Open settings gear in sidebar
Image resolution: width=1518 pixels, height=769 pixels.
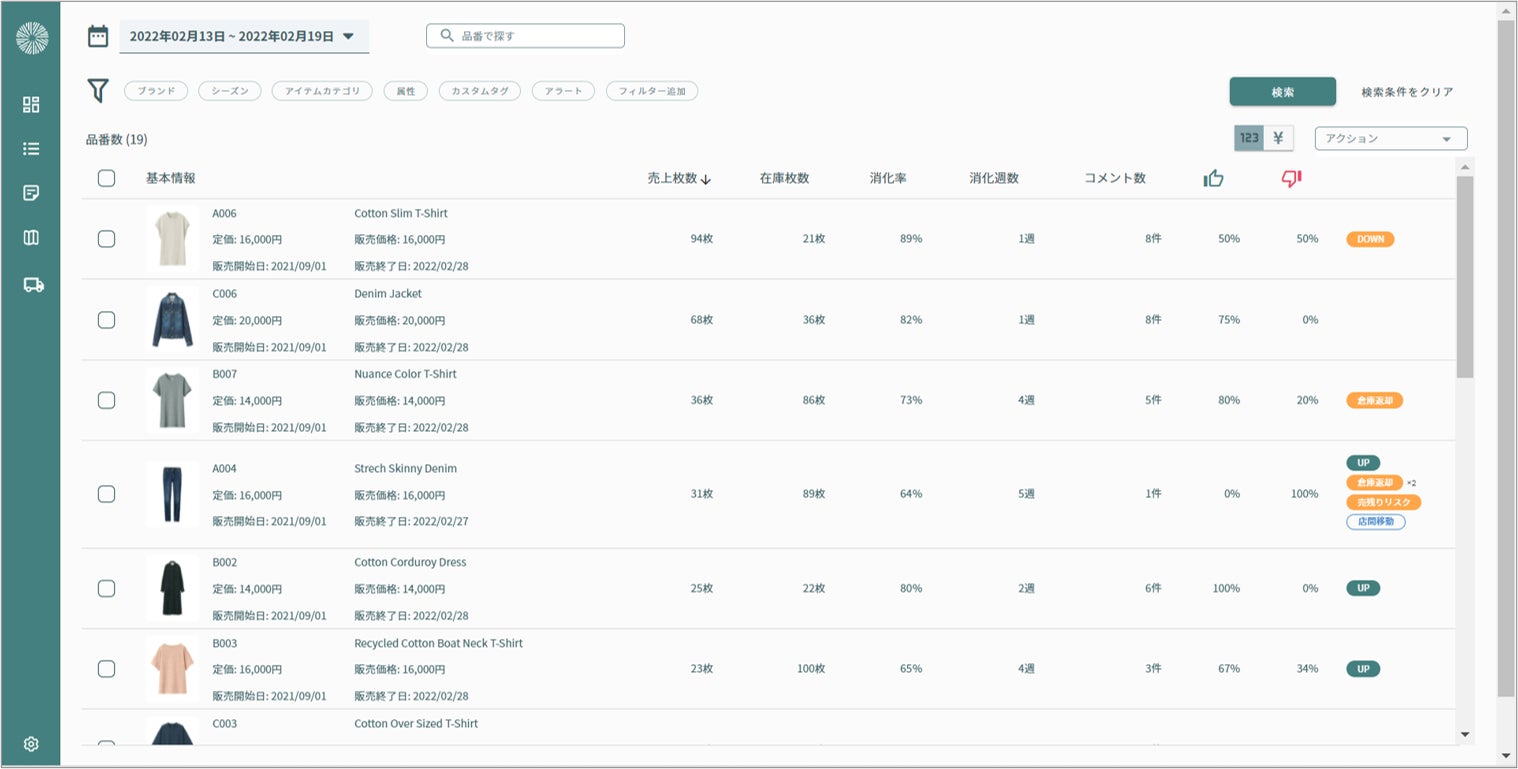31,744
